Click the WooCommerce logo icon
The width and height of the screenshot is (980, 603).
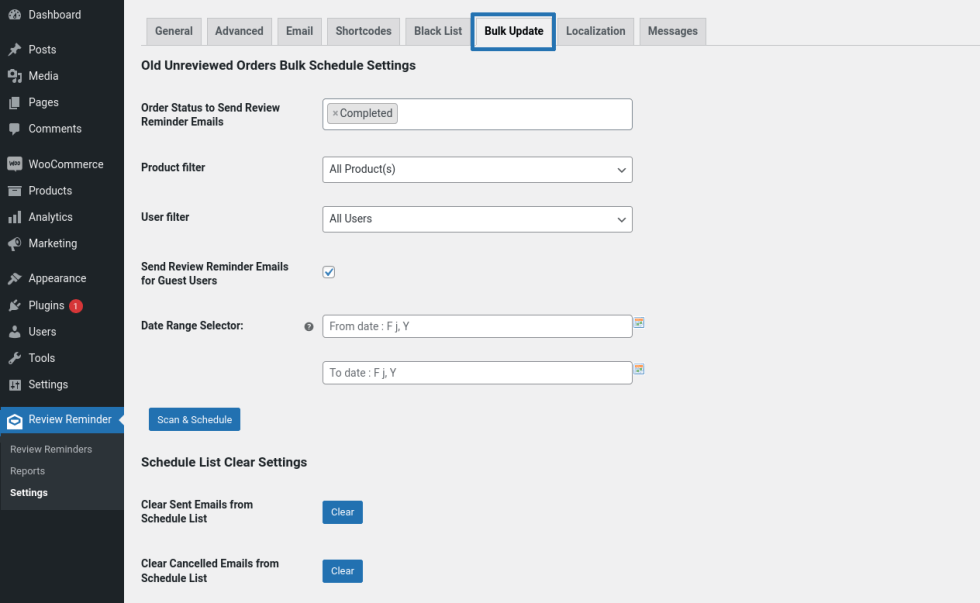tap(14, 164)
